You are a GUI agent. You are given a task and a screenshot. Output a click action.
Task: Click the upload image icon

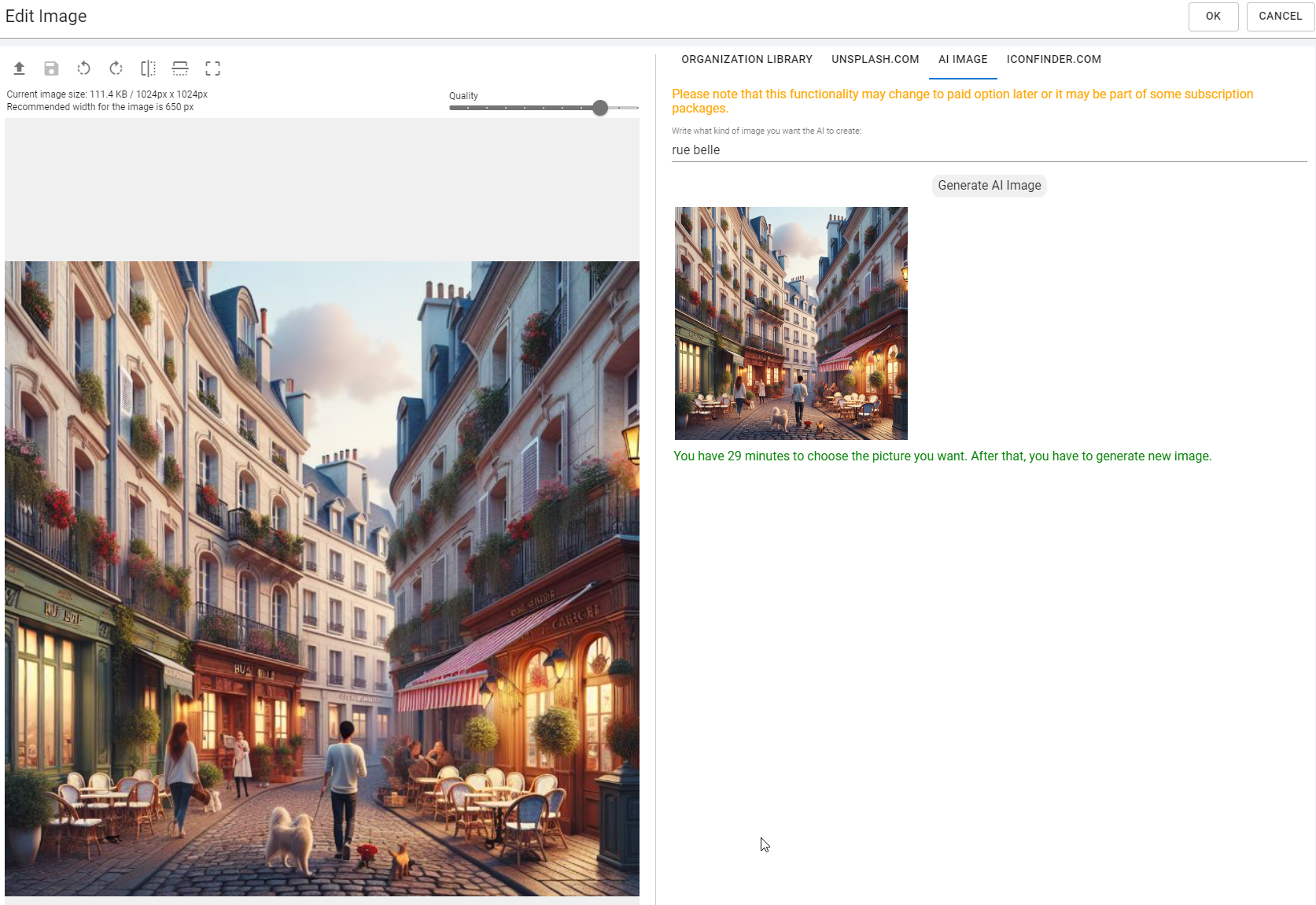20,68
